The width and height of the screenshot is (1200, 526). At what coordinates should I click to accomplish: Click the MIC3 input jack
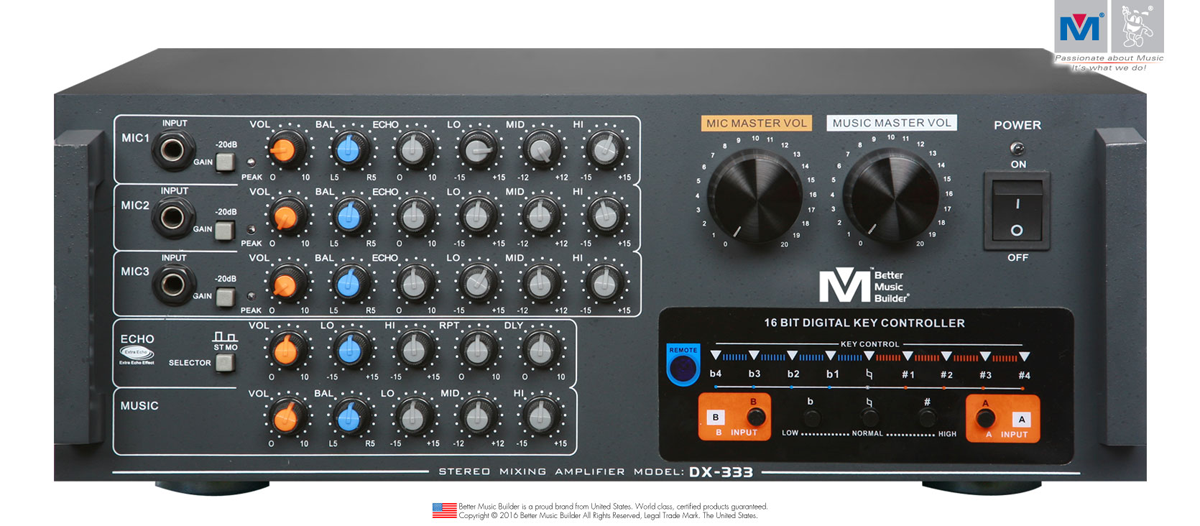coord(174,284)
